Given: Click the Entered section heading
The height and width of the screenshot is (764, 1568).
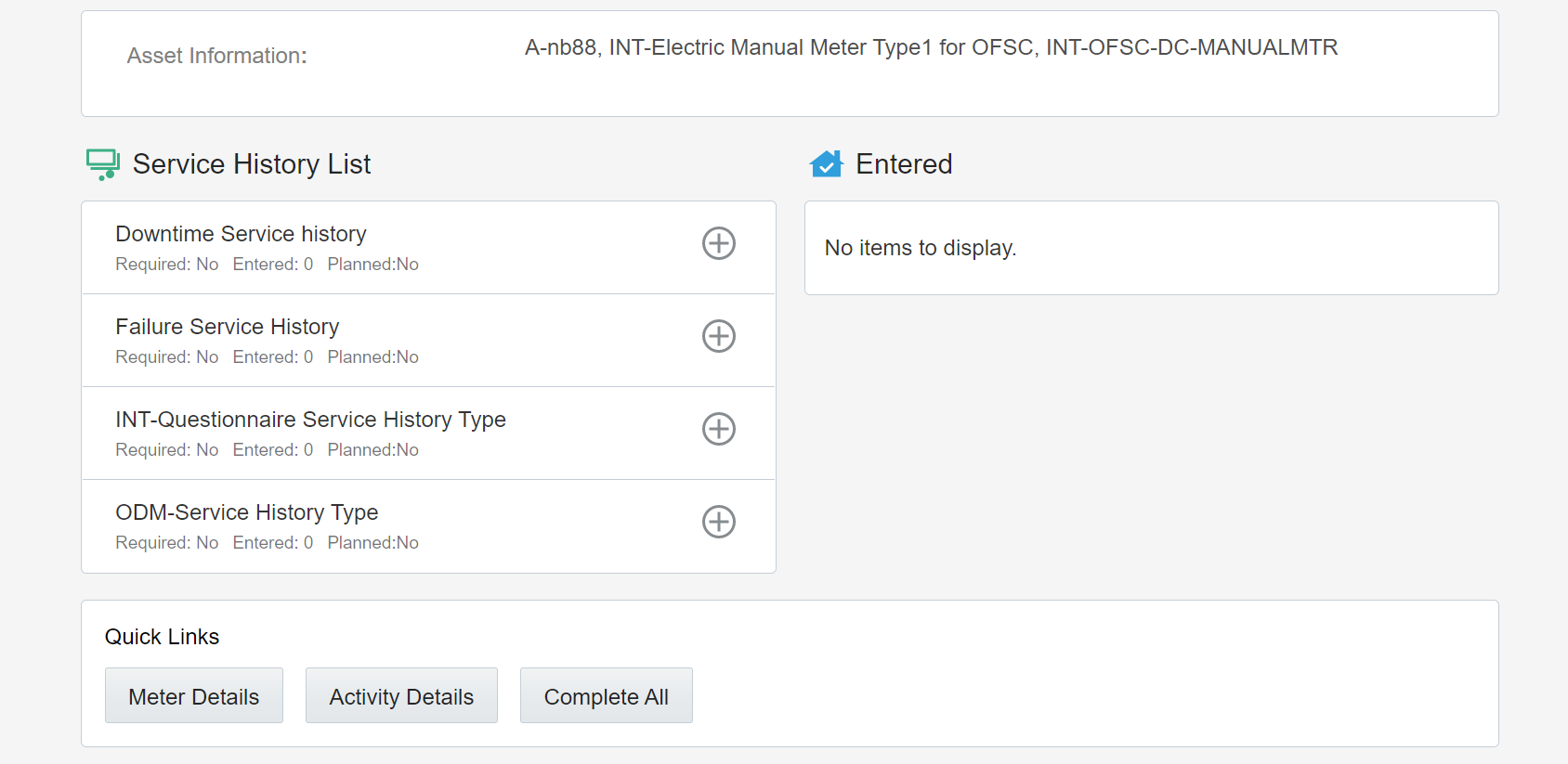Looking at the screenshot, I should [904, 164].
